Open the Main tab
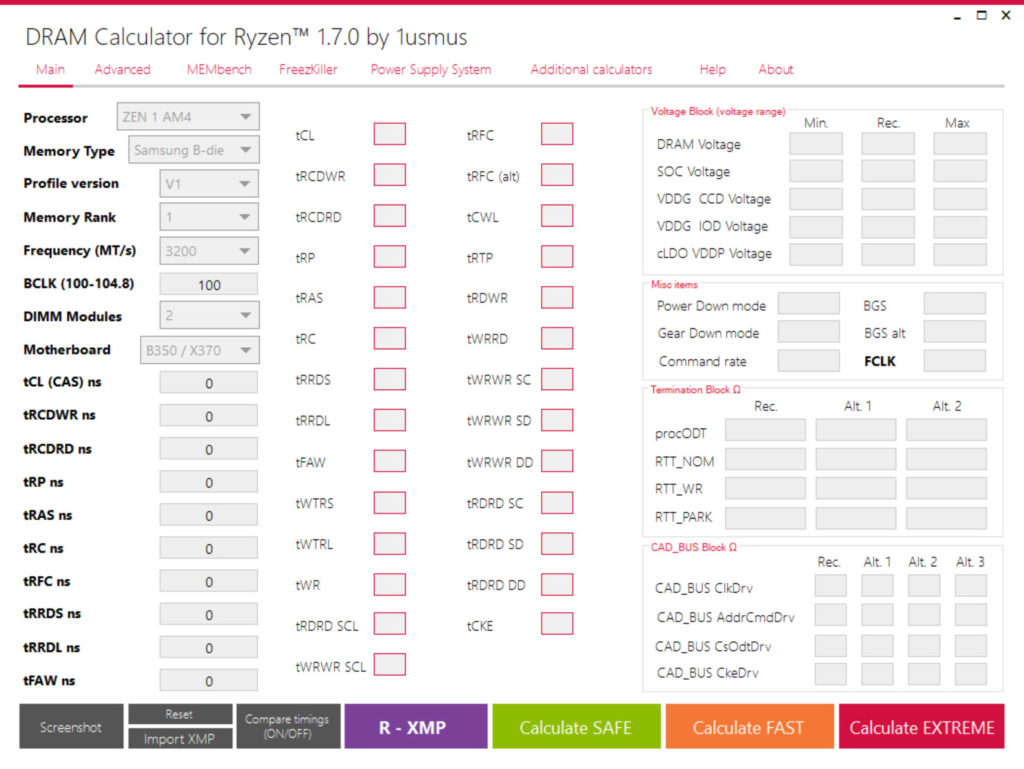1024x769 pixels. click(50, 70)
